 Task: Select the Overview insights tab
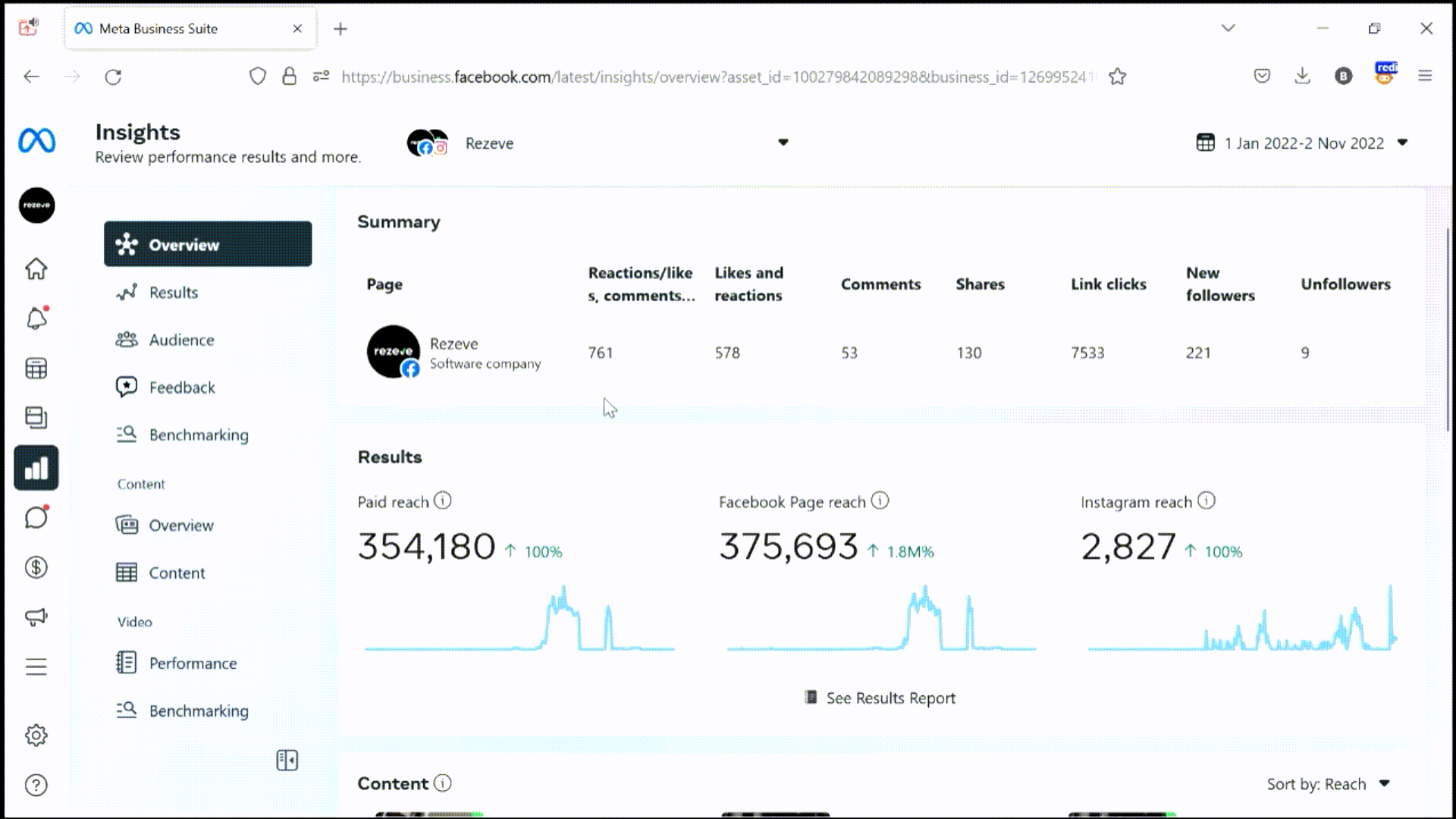(208, 244)
